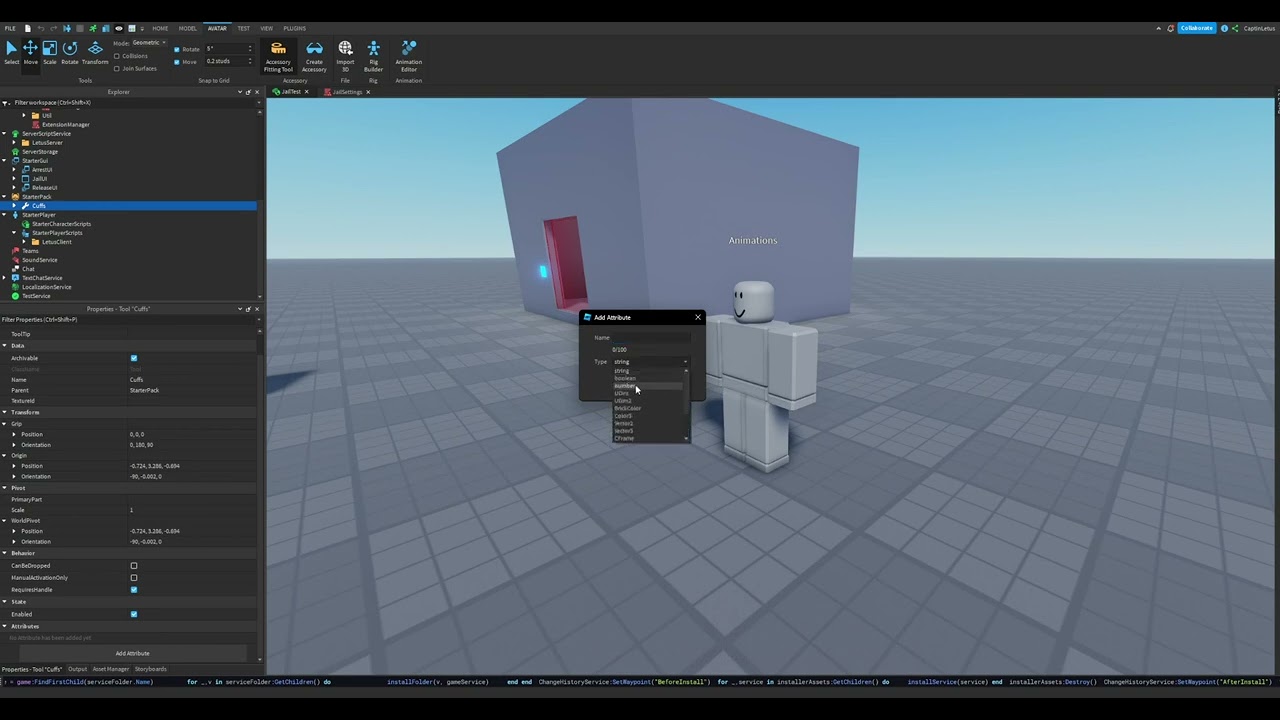Screen dimensions: 1280x720
Task: Switch to the Output bottom tab
Action: (77, 669)
